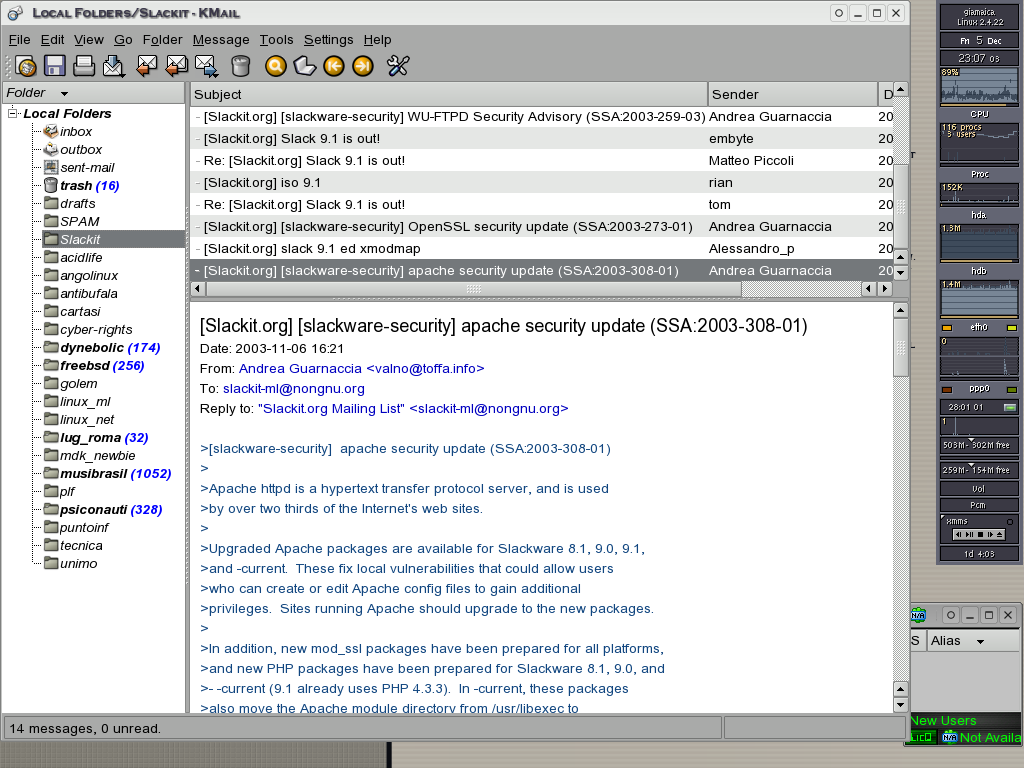Open the Alias dropdown in messenger window

pyautogui.click(x=980, y=641)
